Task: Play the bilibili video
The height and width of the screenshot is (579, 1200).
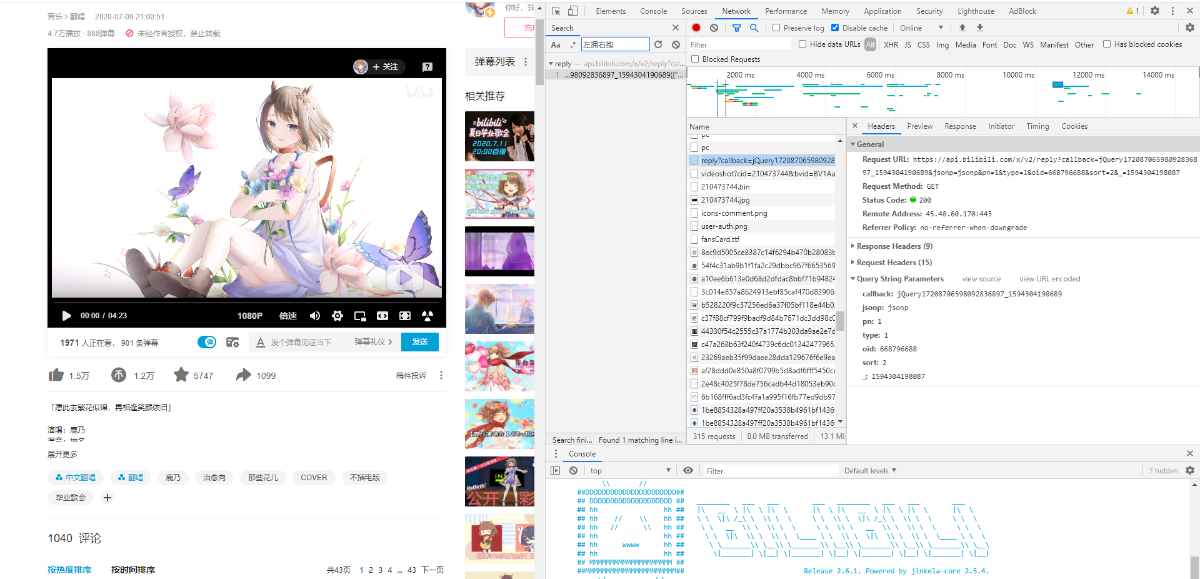Action: (67, 315)
